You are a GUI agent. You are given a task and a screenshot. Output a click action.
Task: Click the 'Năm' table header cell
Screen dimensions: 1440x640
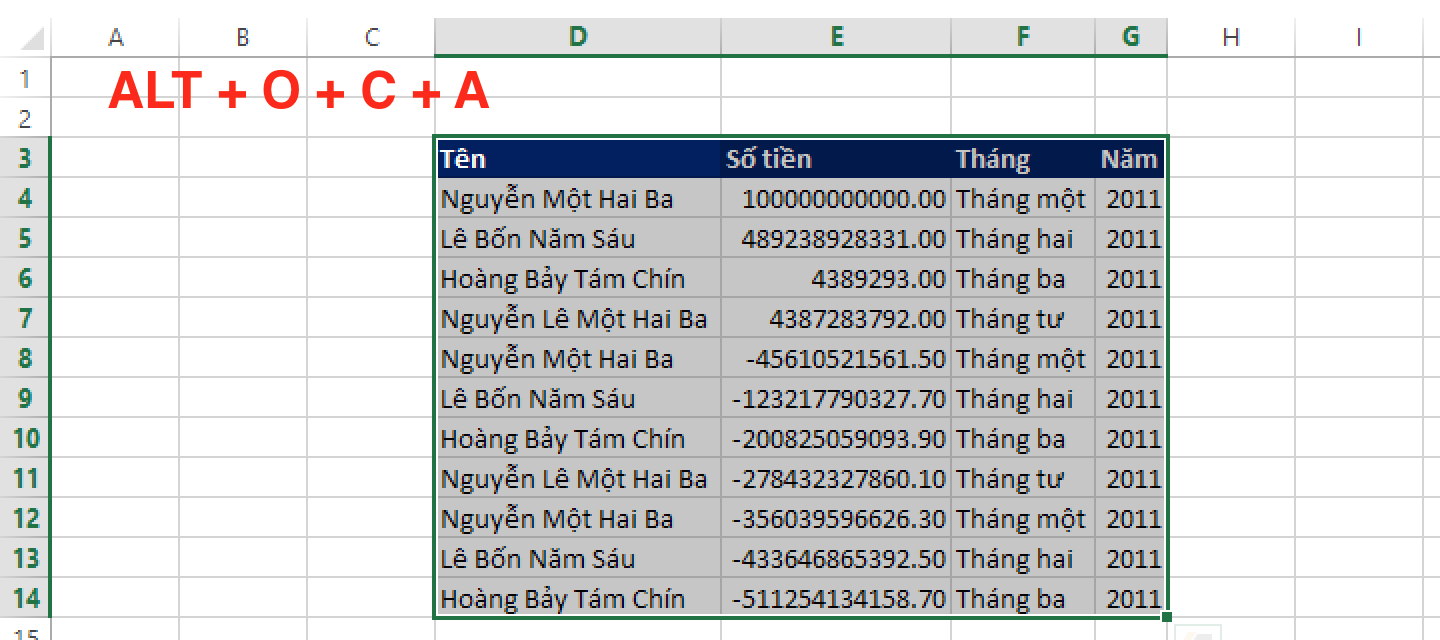[x=1130, y=158]
